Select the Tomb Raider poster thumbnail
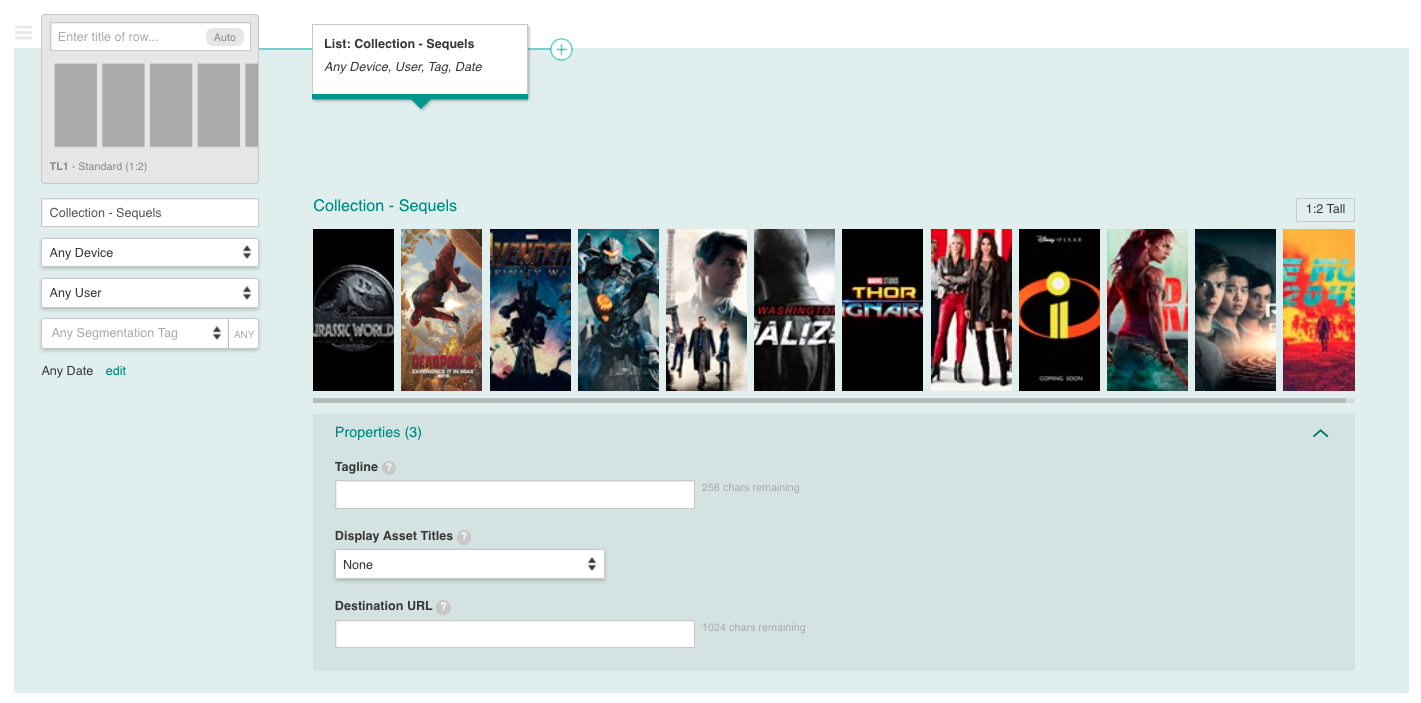The height and width of the screenshot is (703, 1421). pyautogui.click(x=1147, y=310)
